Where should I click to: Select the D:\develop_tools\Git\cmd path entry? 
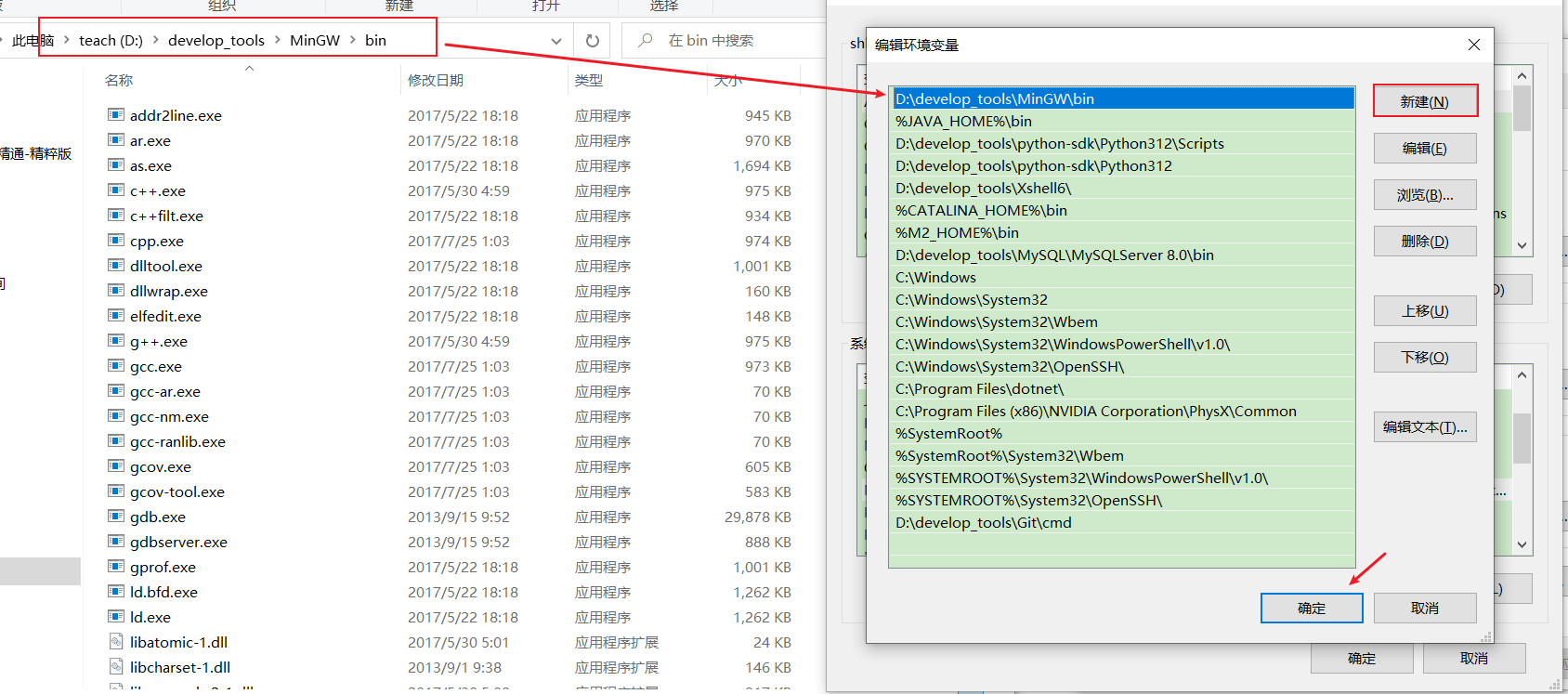coord(983,523)
